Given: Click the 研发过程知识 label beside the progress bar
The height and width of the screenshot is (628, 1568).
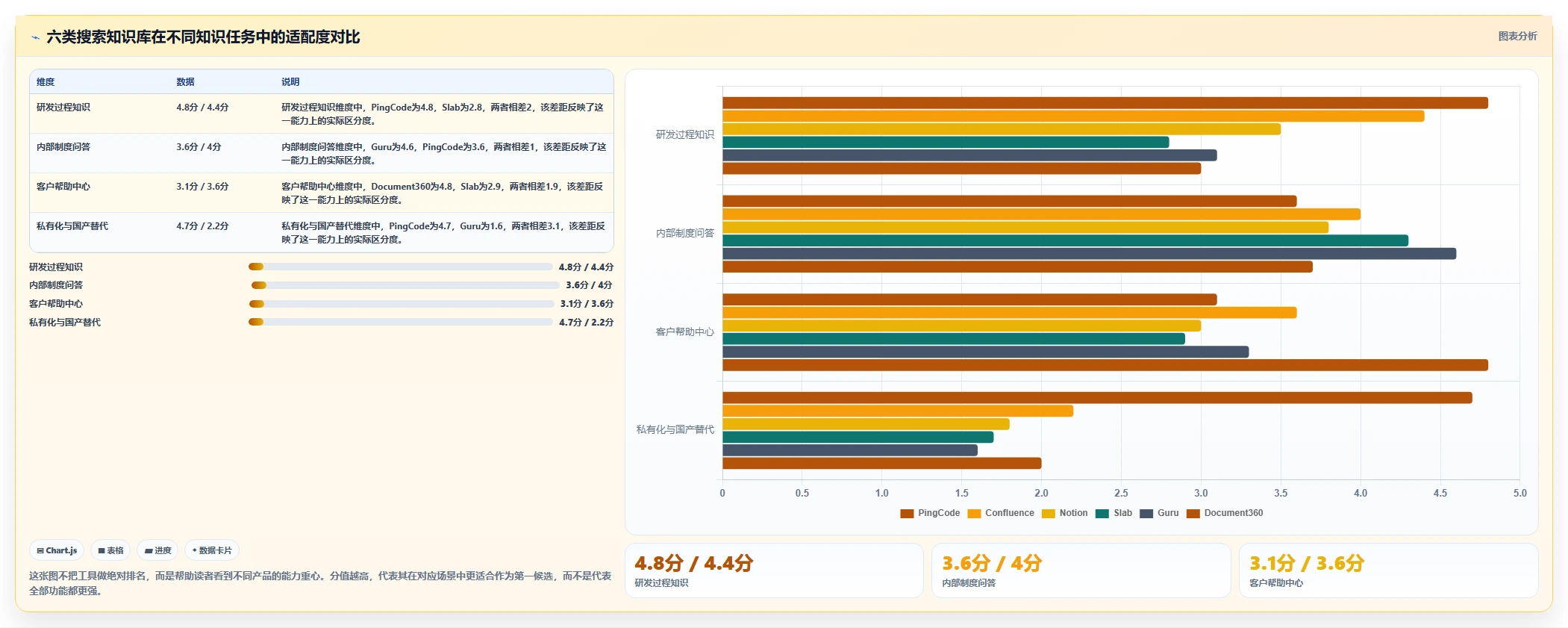Looking at the screenshot, I should click(56, 267).
